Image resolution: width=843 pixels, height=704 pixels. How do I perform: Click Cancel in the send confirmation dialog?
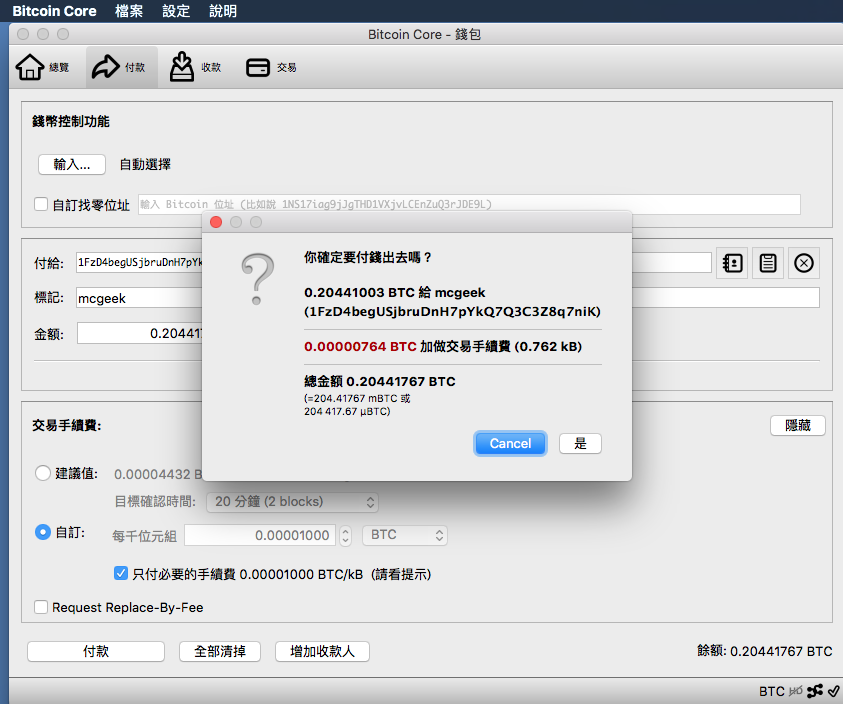[510, 444]
